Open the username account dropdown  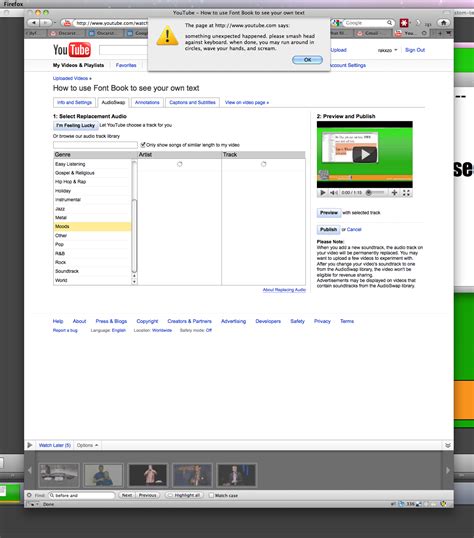pos(387,50)
